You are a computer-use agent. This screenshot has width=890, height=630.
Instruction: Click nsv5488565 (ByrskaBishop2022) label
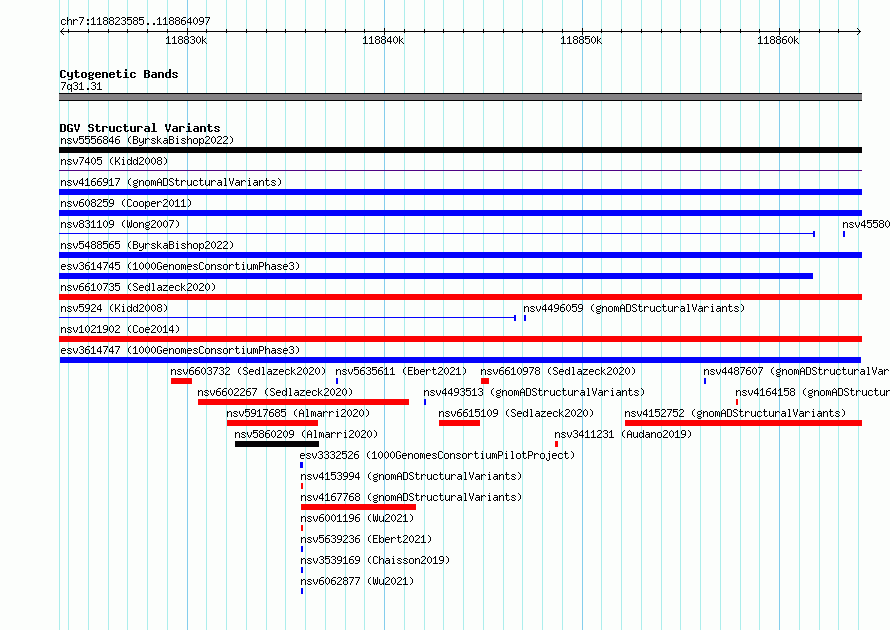click(147, 245)
